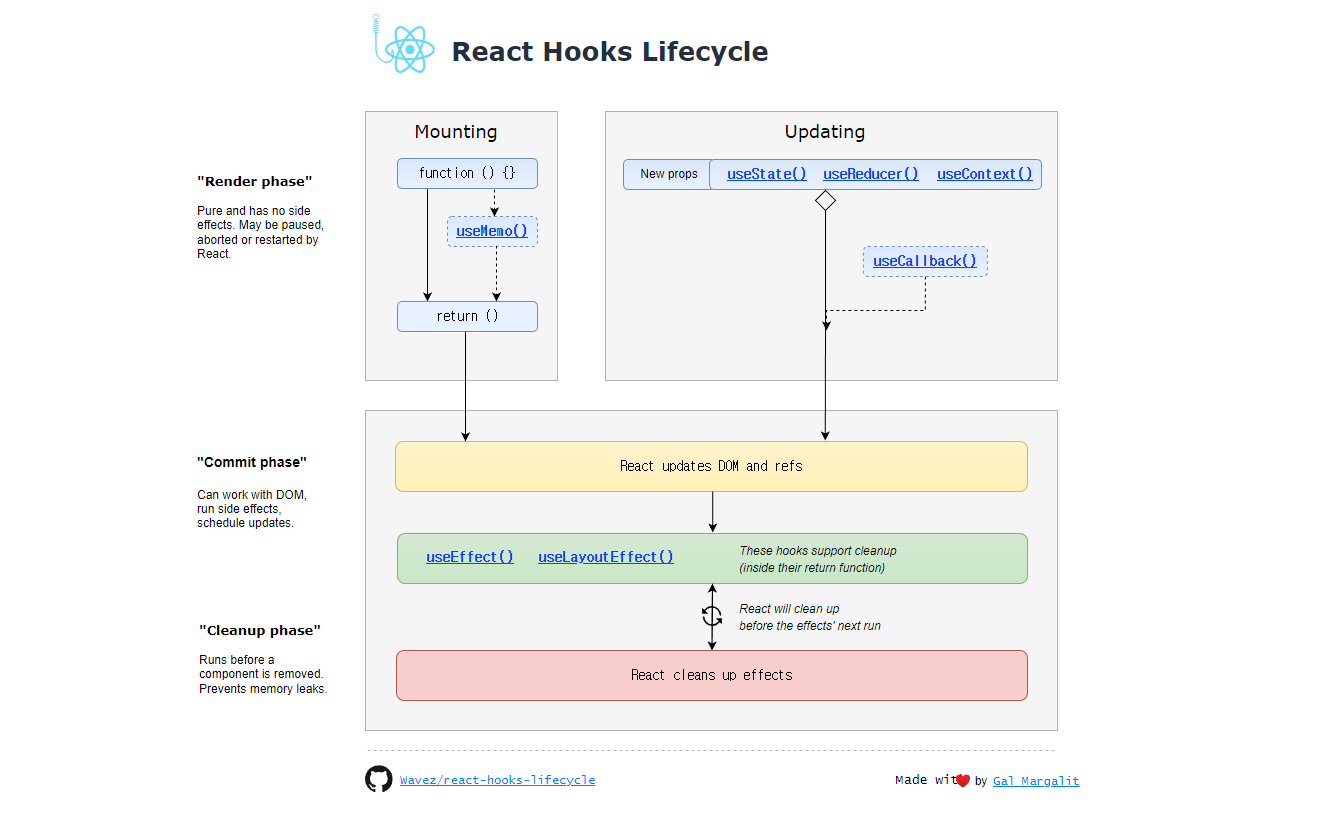Click the 'return ()' box
The width and height of the screenshot is (1331, 822).
pyautogui.click(x=467, y=316)
